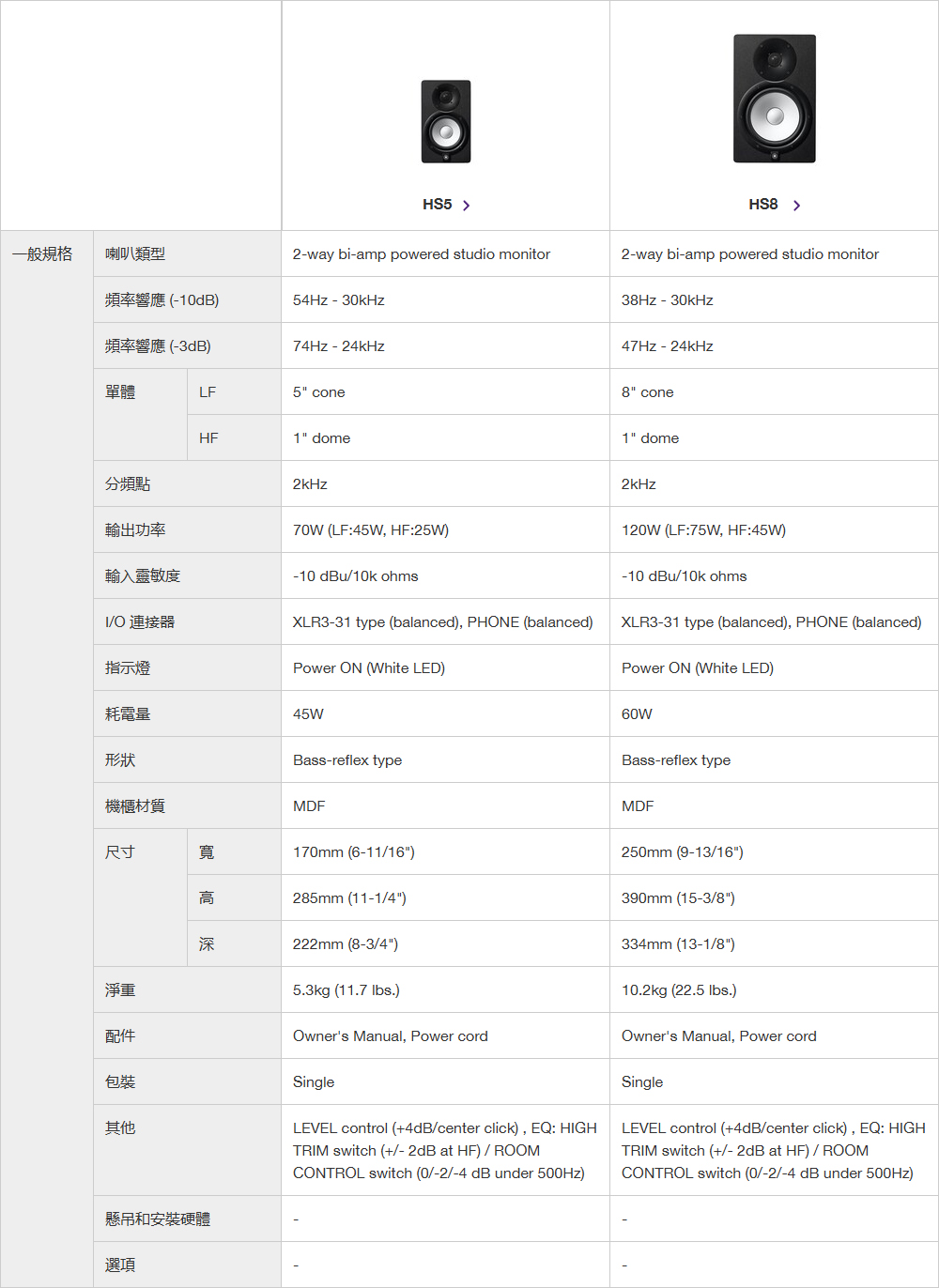
Task: Select the 單體 HF sub-row label
Action: point(208,437)
